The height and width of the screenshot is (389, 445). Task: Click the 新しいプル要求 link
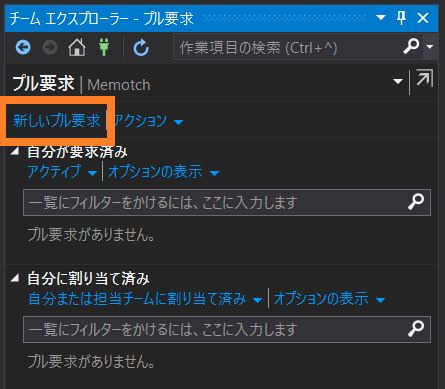57,120
